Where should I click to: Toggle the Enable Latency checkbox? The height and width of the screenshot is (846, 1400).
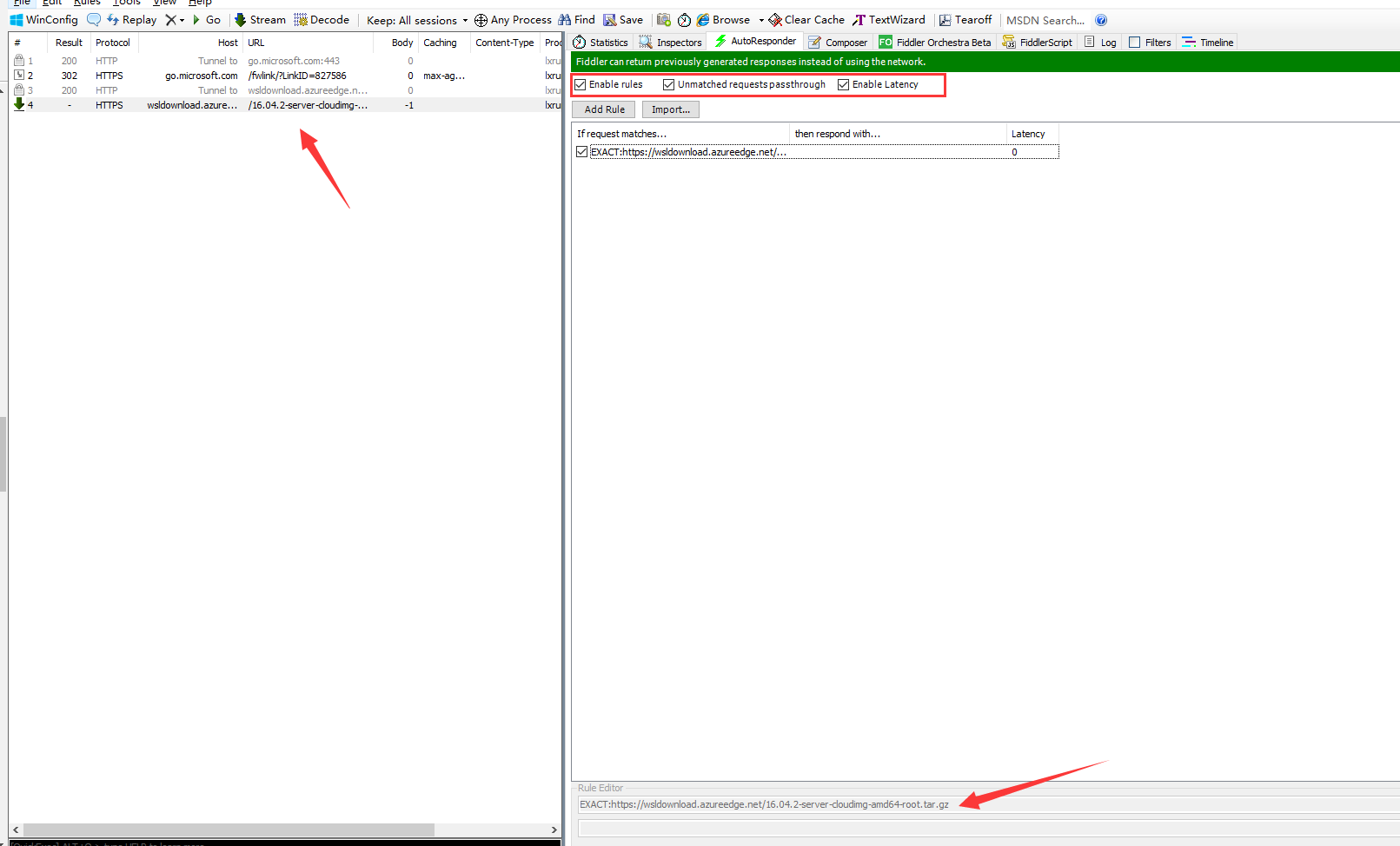click(843, 84)
